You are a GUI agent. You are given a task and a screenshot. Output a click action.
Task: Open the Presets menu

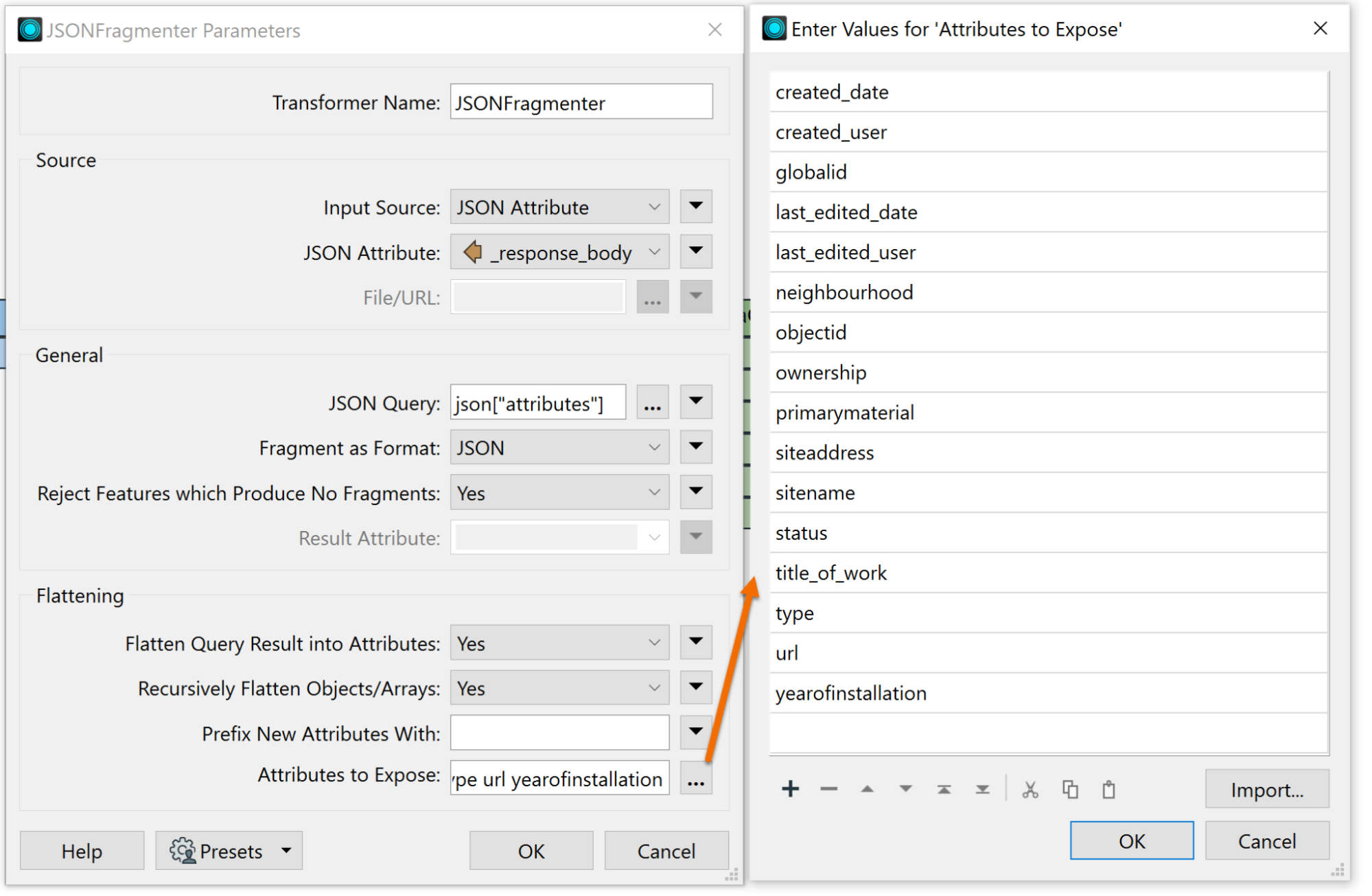coord(229,851)
